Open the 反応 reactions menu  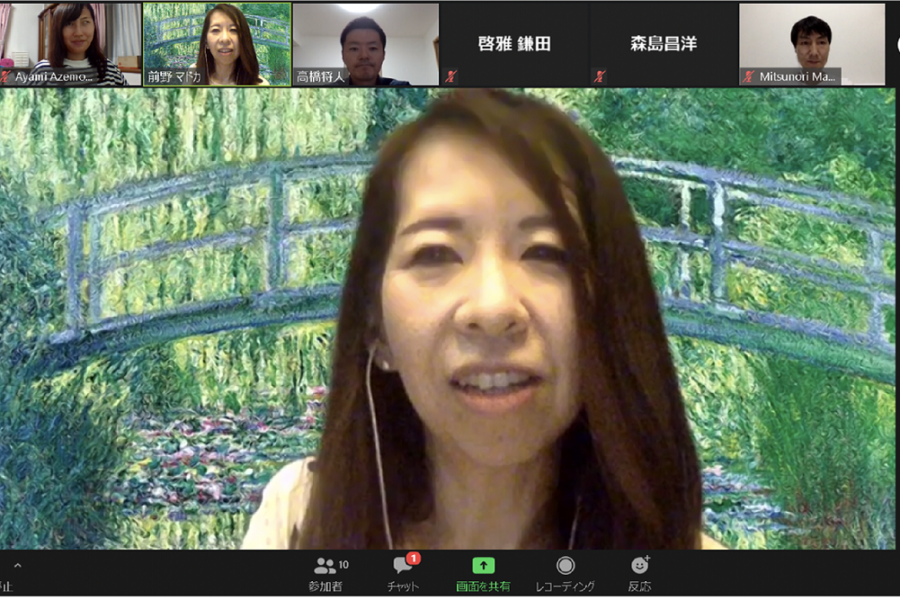(x=639, y=574)
